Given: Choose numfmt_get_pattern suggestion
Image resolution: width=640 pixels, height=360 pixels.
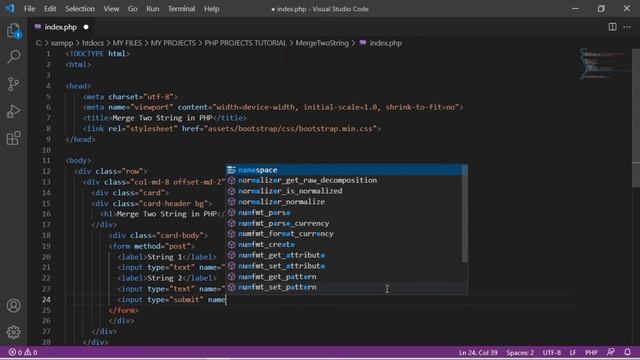Looking at the screenshot, I should pos(347,277).
